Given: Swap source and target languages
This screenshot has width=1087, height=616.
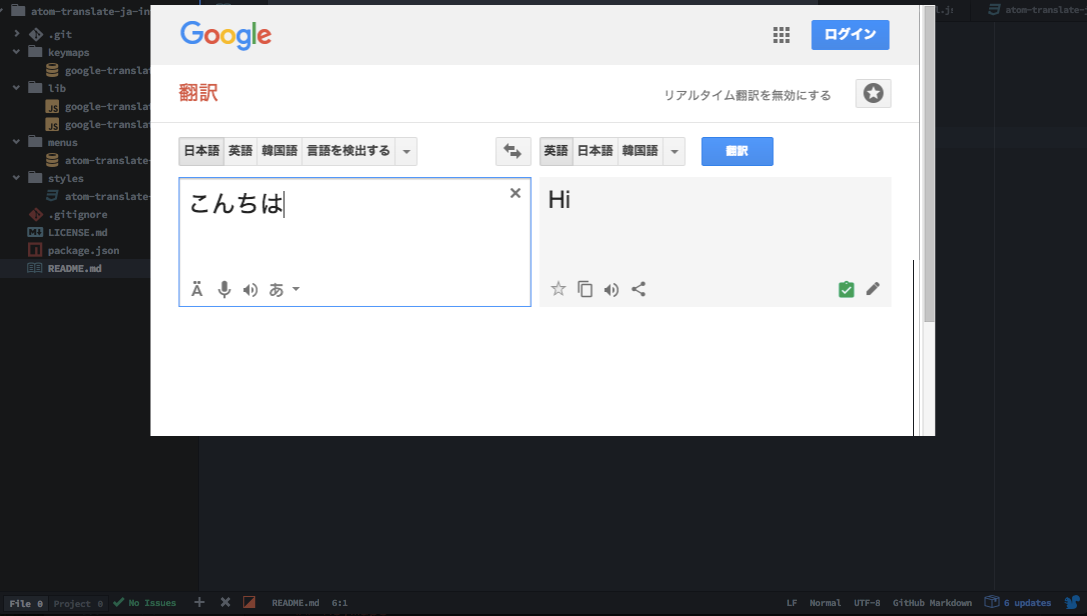Looking at the screenshot, I should pos(513,151).
